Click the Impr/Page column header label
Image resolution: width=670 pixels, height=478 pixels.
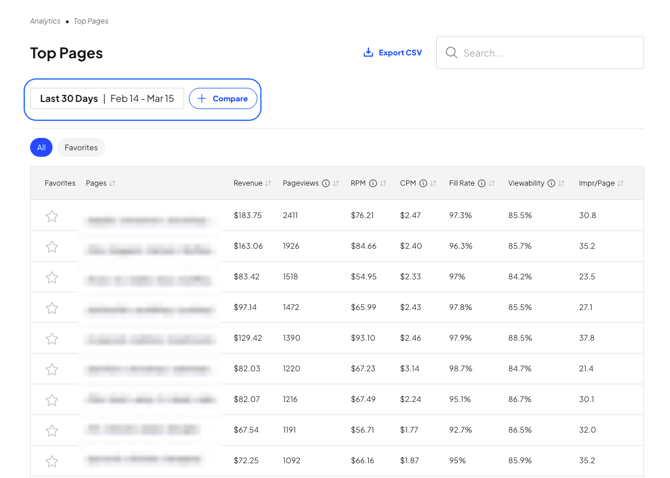(x=597, y=183)
